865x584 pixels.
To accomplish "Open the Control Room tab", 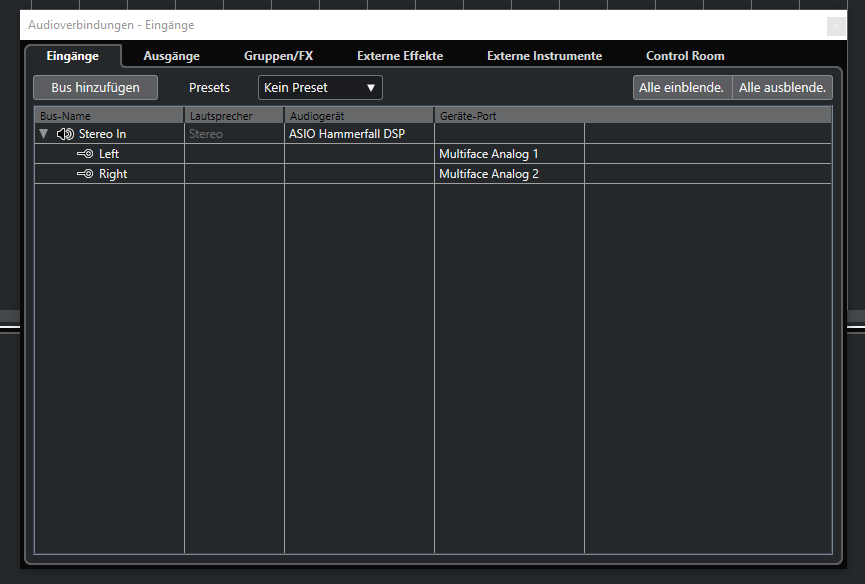I will [685, 56].
